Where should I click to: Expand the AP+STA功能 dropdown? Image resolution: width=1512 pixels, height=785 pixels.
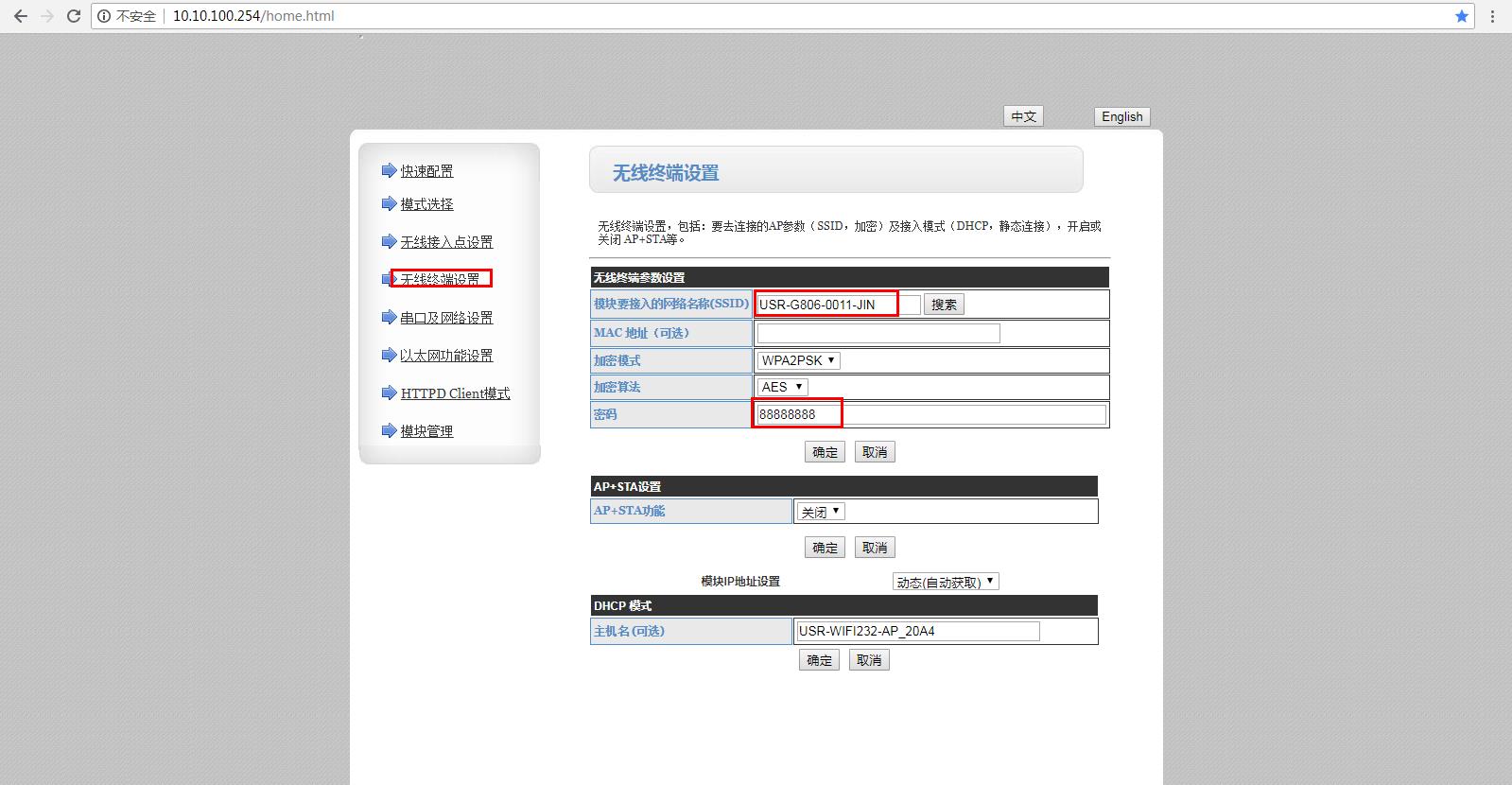click(x=820, y=512)
